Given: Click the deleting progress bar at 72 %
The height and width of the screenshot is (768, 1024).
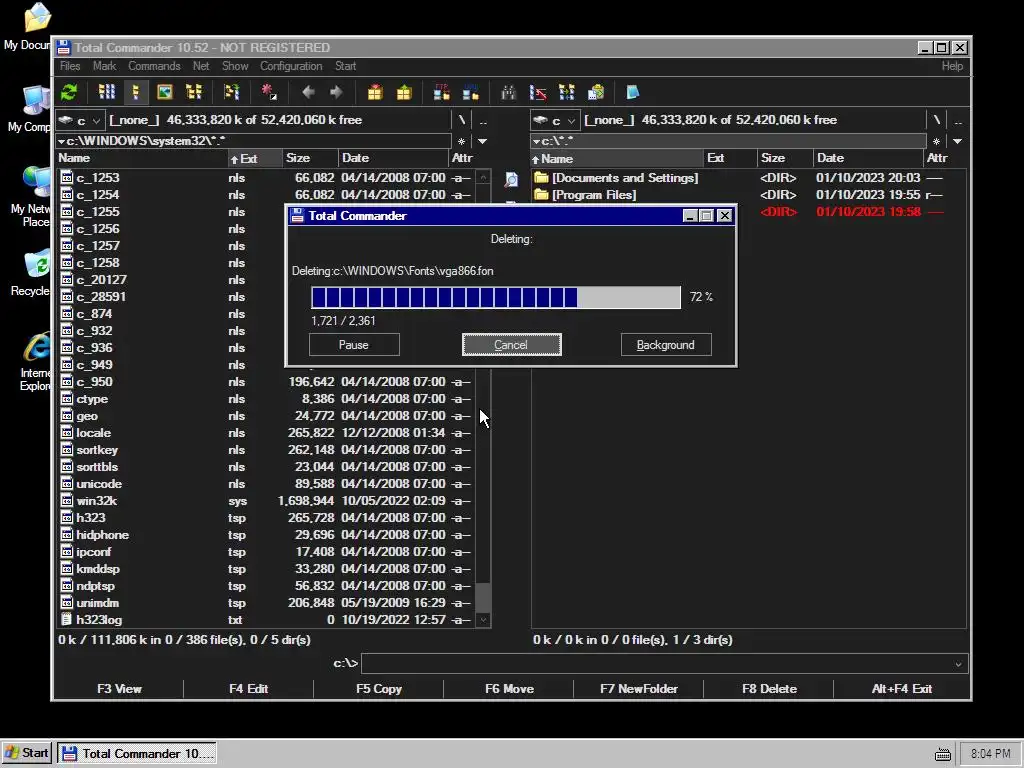Looking at the screenshot, I should tap(496, 297).
